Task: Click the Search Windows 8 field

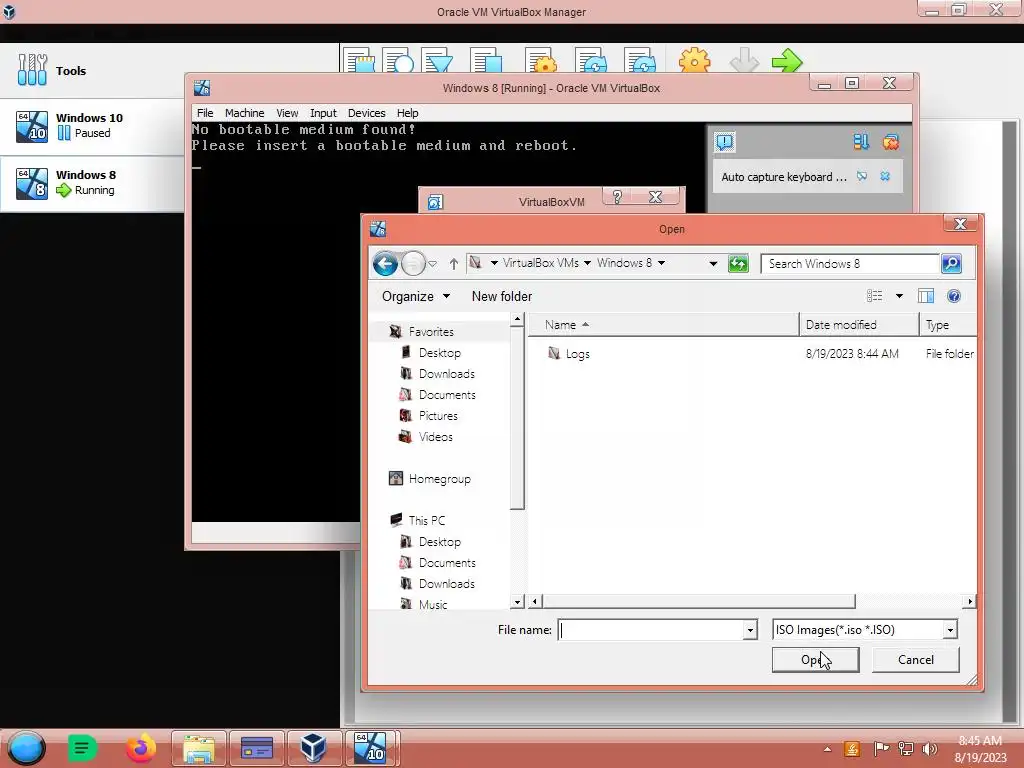Action: point(850,264)
